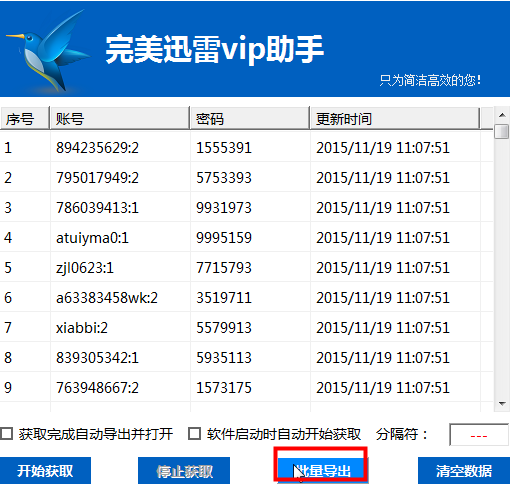Click the blue hummingbird logo icon
The height and width of the screenshot is (490, 510).
tap(47, 51)
